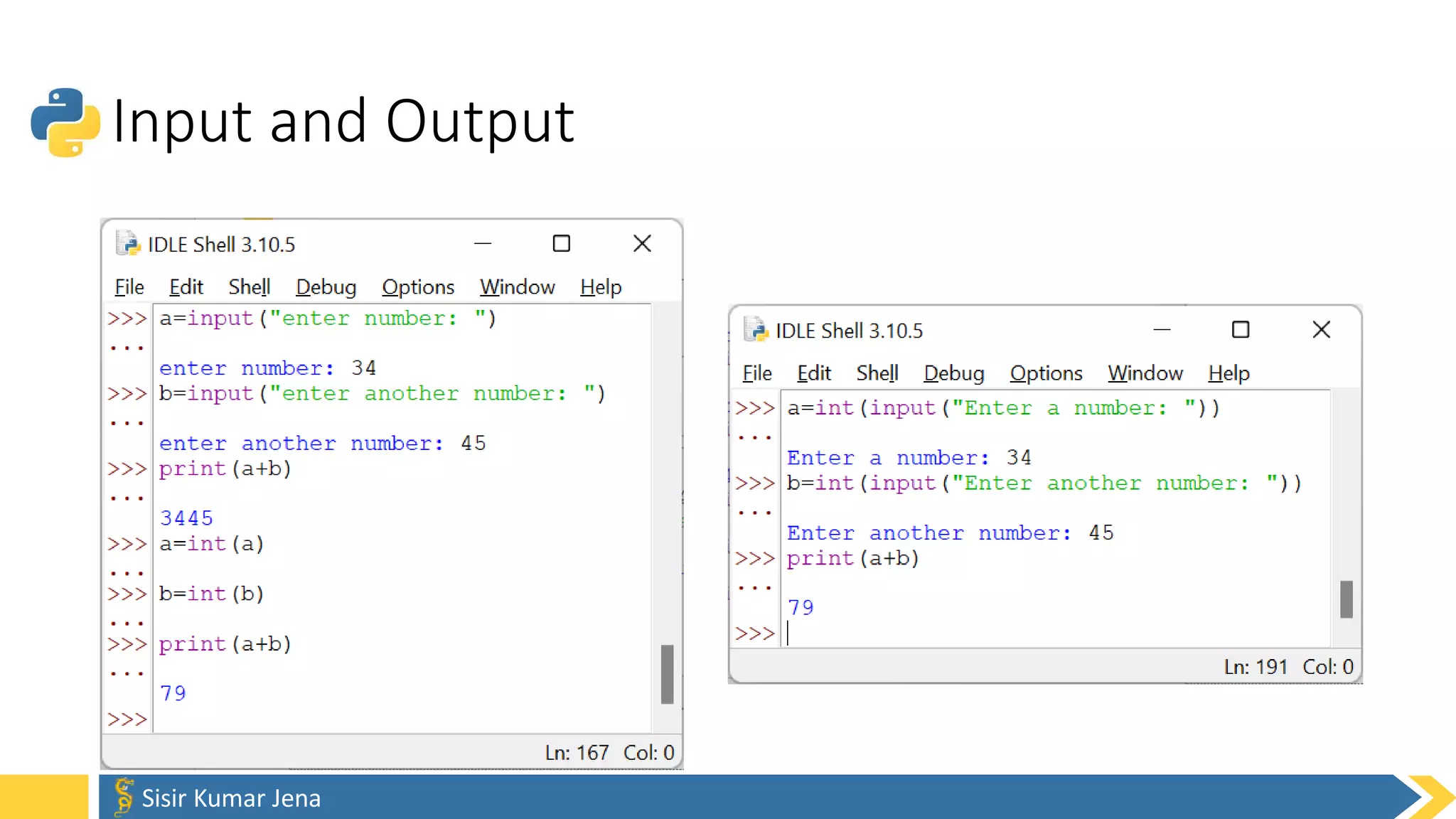The image size is (1456, 819).
Task: Click the snake emblem beside Sisir Kumar Jena
Action: point(124,797)
